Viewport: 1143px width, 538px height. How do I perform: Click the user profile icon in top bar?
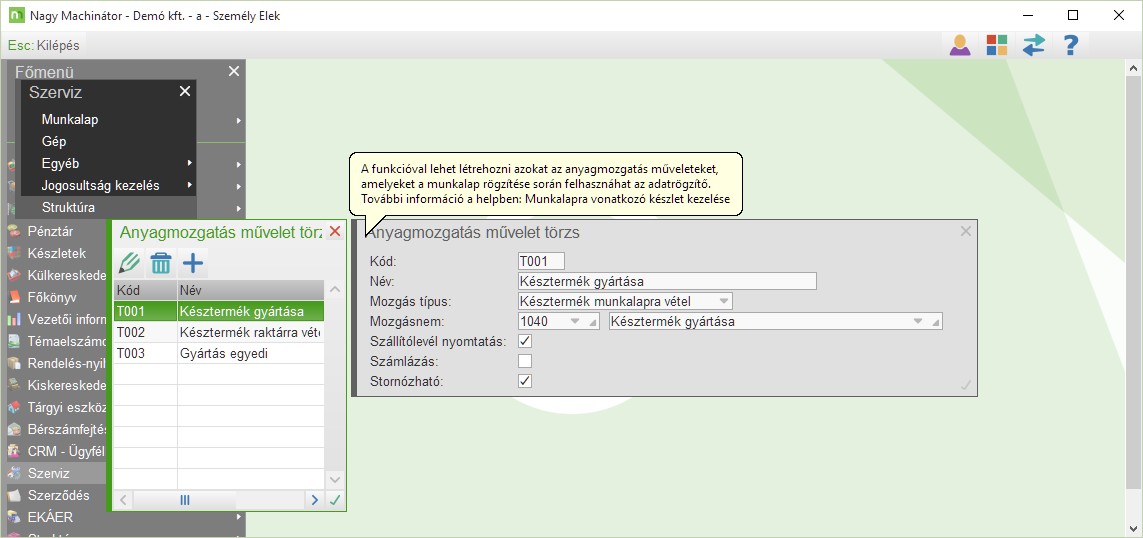click(960, 45)
